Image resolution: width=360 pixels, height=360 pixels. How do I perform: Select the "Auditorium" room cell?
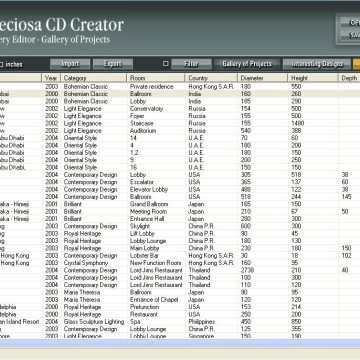point(143,131)
